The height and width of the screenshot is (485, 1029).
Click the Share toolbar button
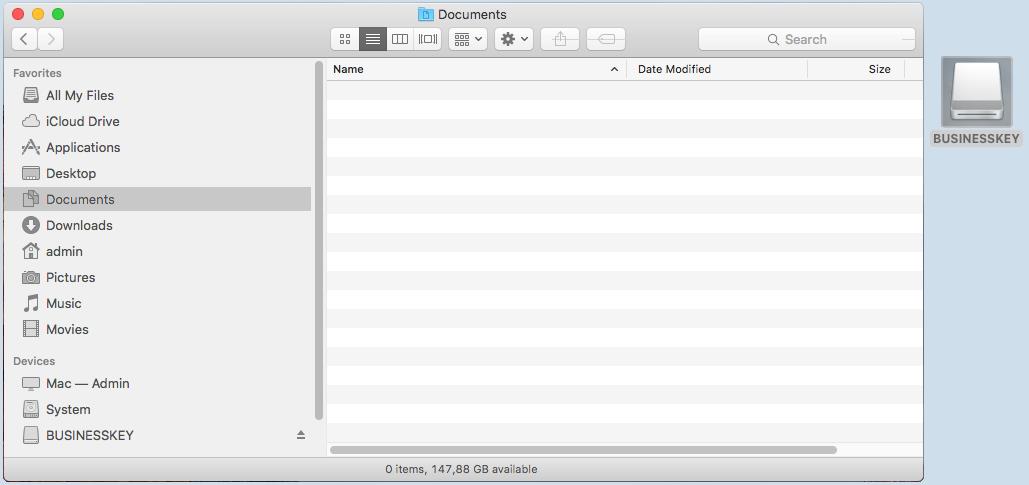point(560,39)
